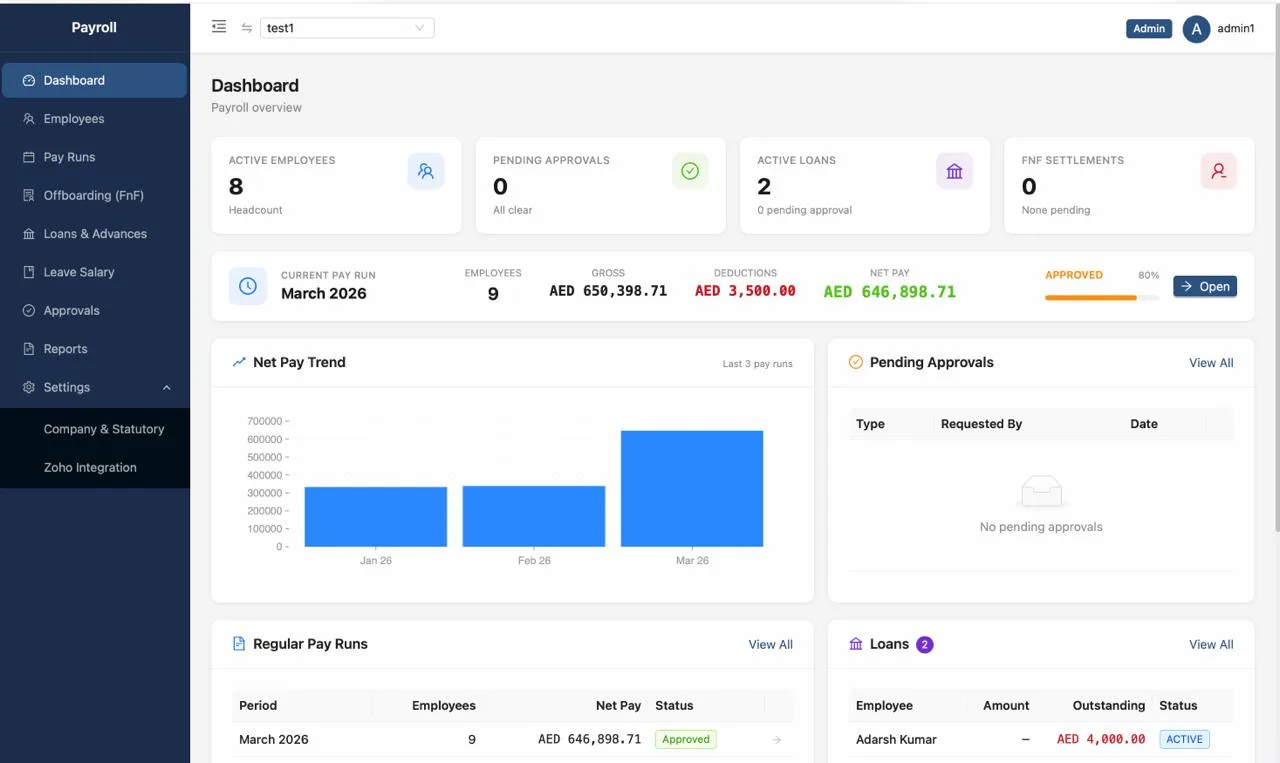Click the Loans panel bank icon
The image size is (1280, 763).
point(856,644)
